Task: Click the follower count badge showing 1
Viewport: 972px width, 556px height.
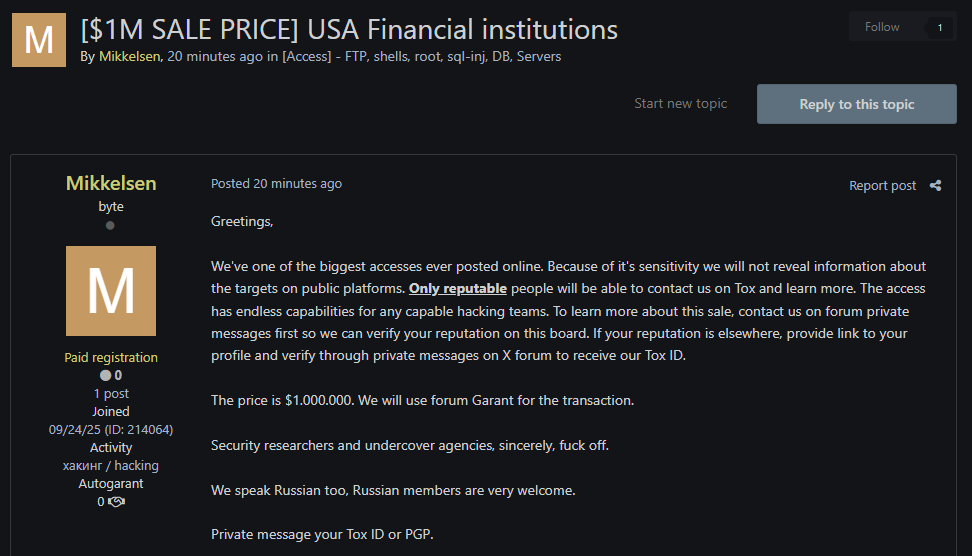Action: (x=939, y=28)
